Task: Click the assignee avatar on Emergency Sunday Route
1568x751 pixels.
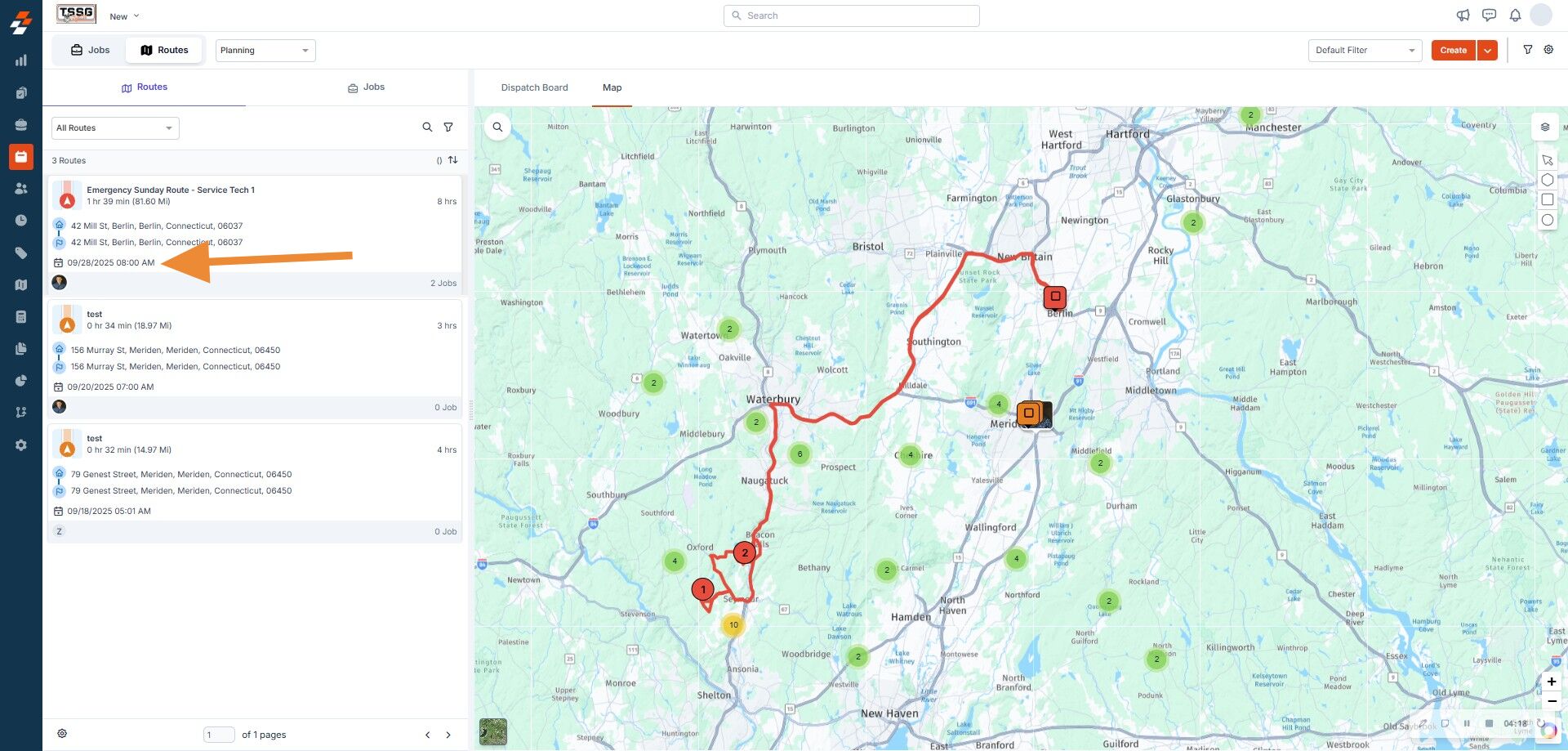Action: click(59, 282)
